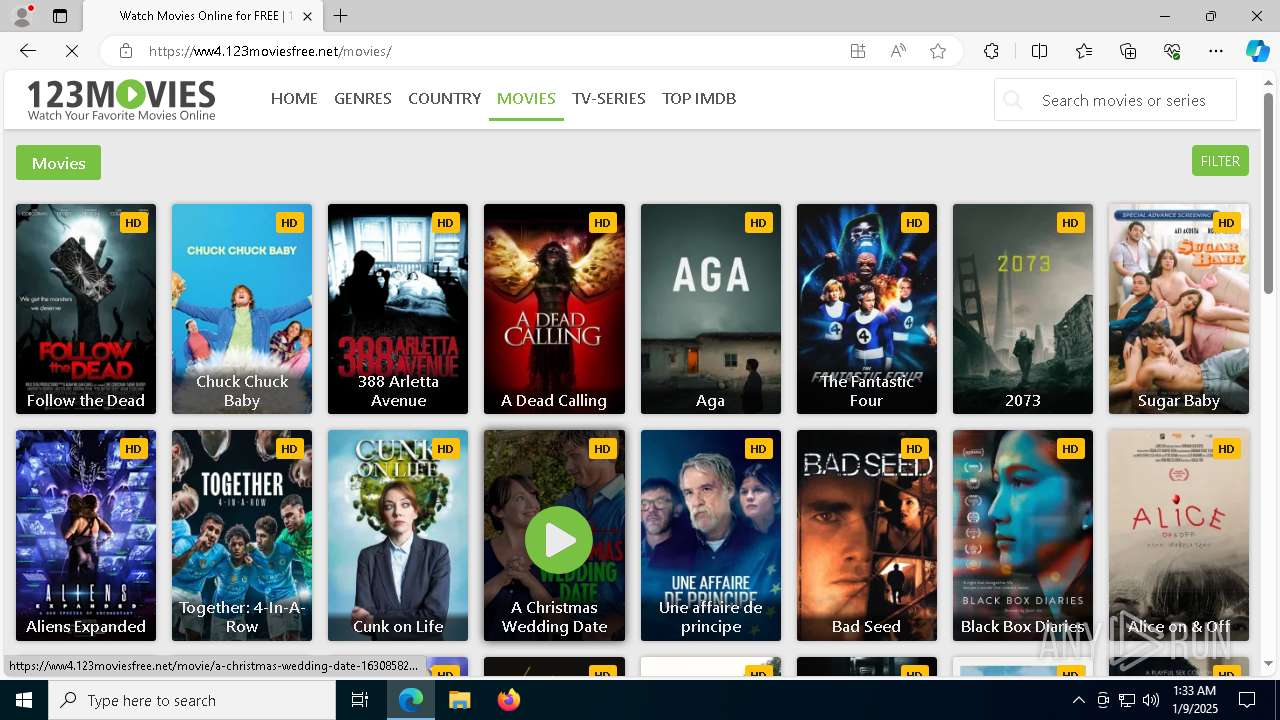Screen dimensions: 1280x720
Task: Close the Watch Movies Online tab
Action: coord(308,16)
